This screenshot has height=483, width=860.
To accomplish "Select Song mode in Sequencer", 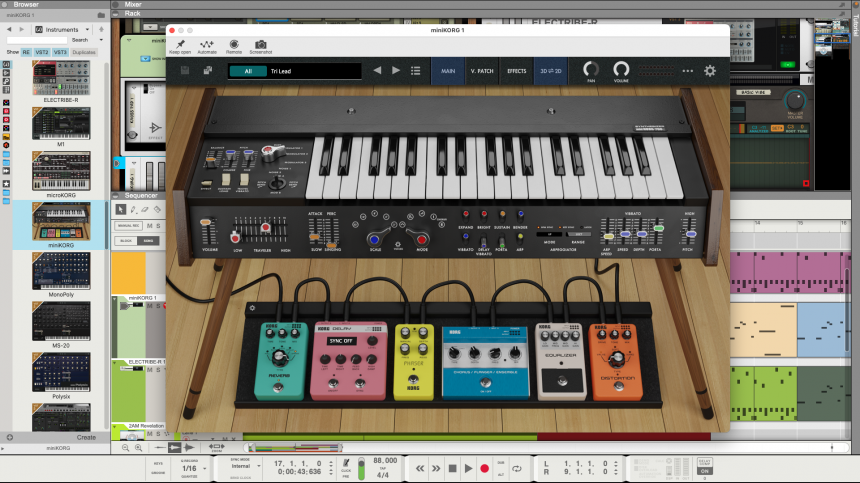I will [148, 241].
